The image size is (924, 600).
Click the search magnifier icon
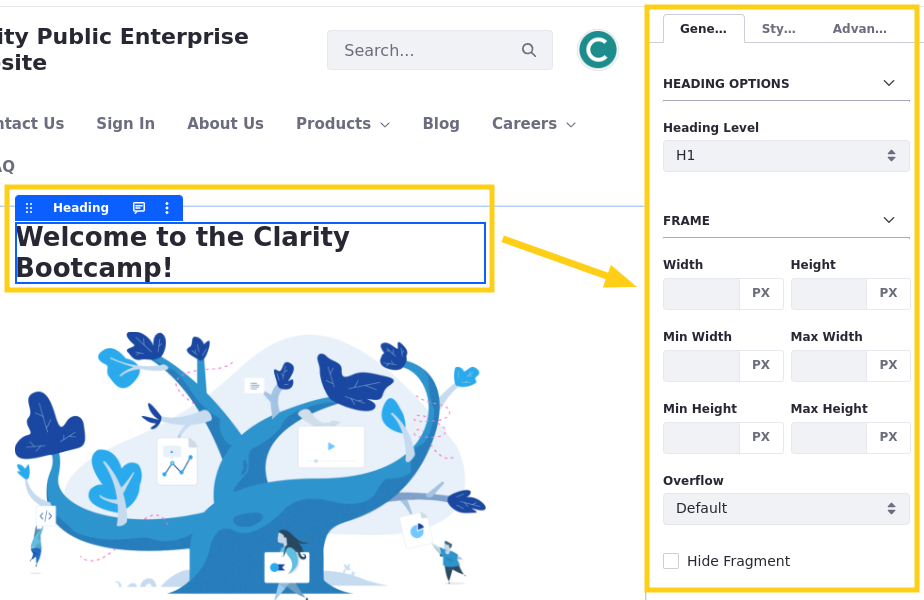[529, 50]
